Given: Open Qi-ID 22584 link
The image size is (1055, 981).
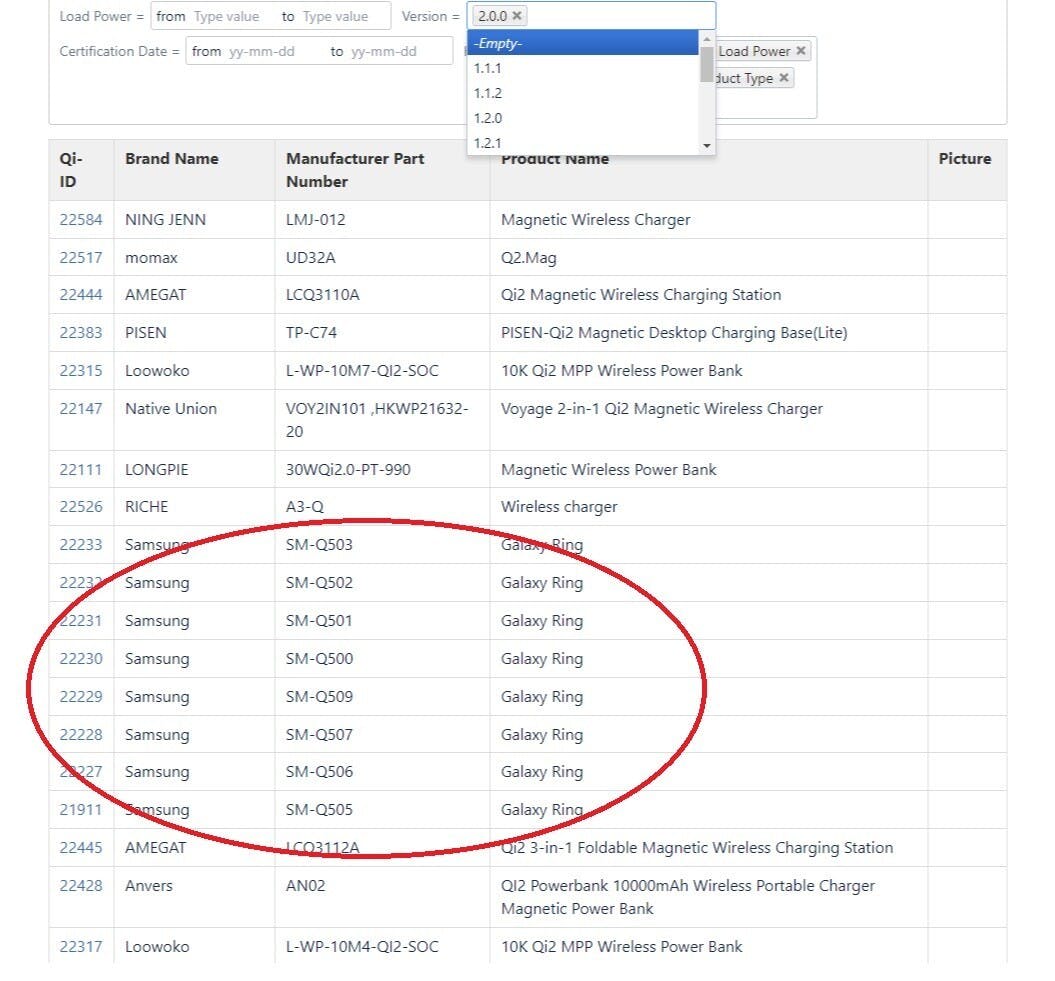Looking at the screenshot, I should [81, 219].
